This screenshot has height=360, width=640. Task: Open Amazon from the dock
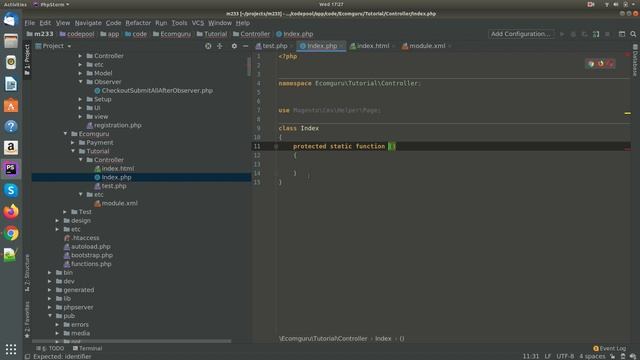pyautogui.click(x=11, y=148)
